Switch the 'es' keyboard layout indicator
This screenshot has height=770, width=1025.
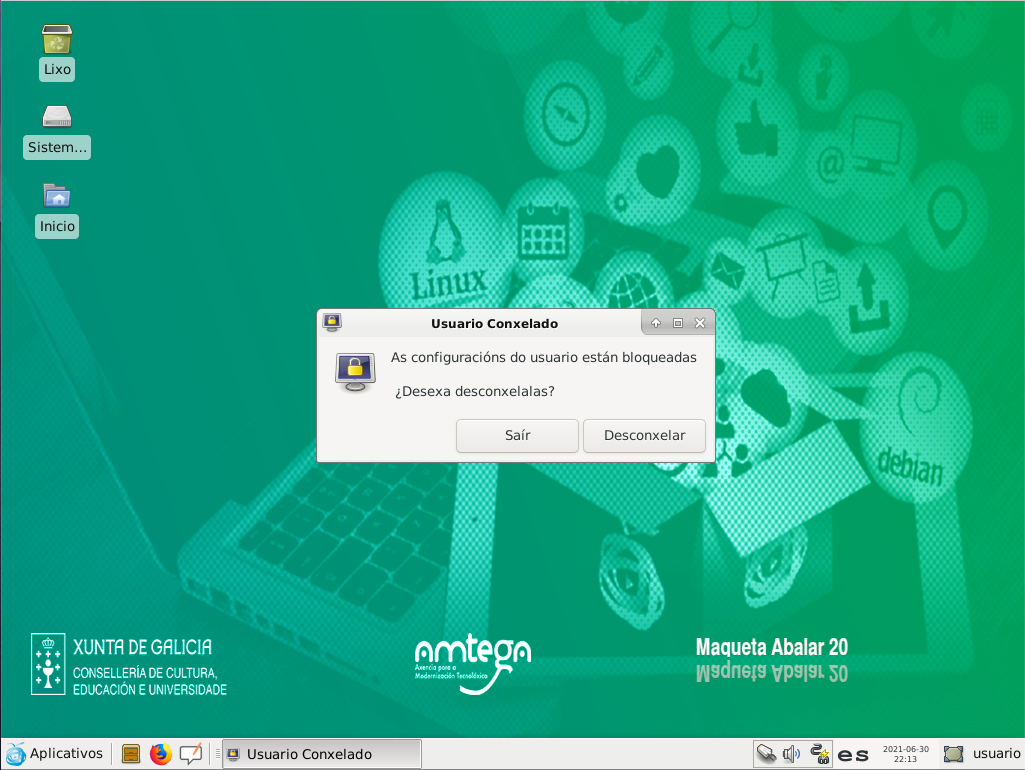(853, 755)
